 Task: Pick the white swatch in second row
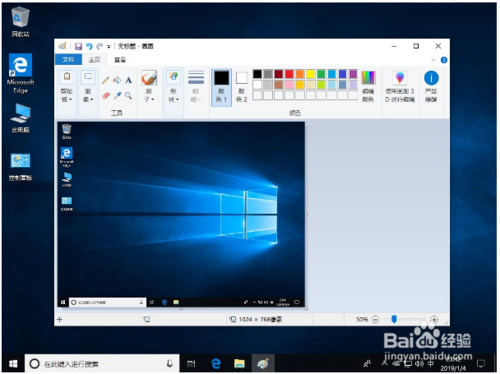[257, 85]
